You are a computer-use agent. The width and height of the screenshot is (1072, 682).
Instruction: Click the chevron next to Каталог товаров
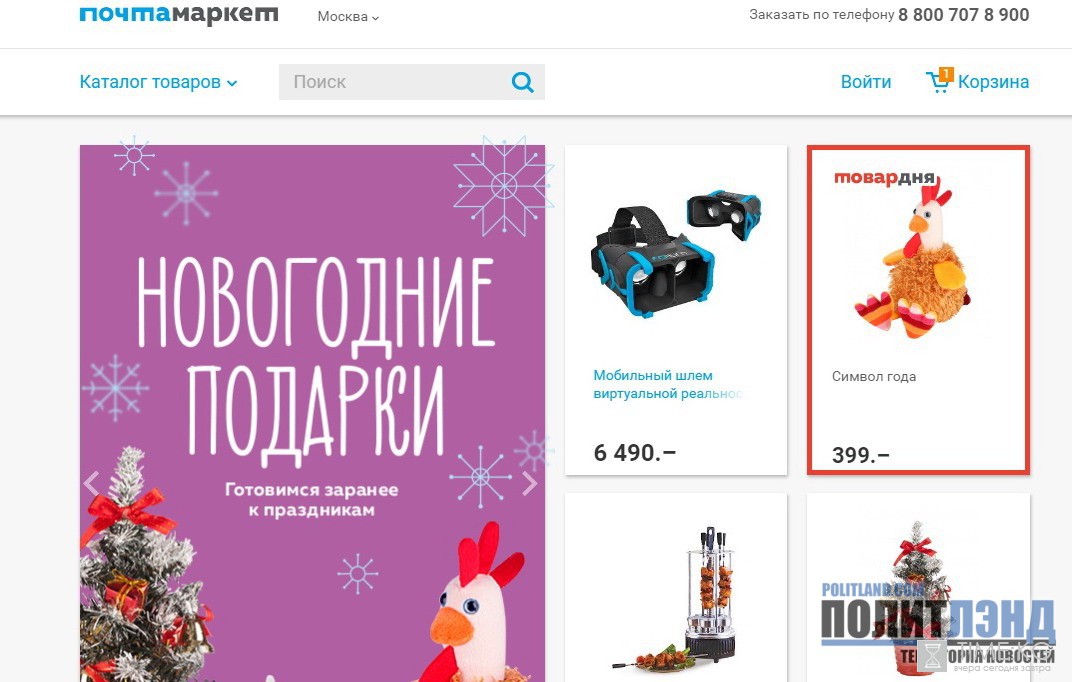tap(232, 83)
